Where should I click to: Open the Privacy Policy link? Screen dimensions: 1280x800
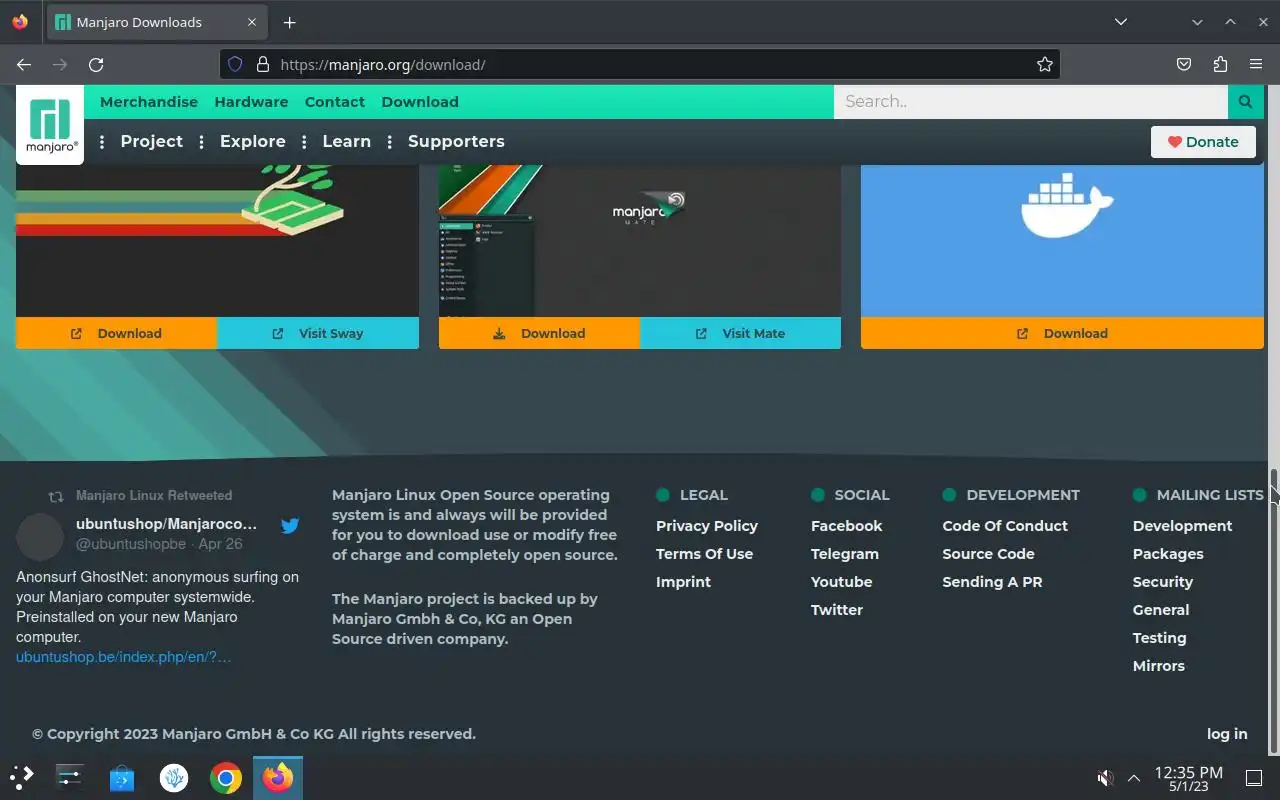(707, 525)
